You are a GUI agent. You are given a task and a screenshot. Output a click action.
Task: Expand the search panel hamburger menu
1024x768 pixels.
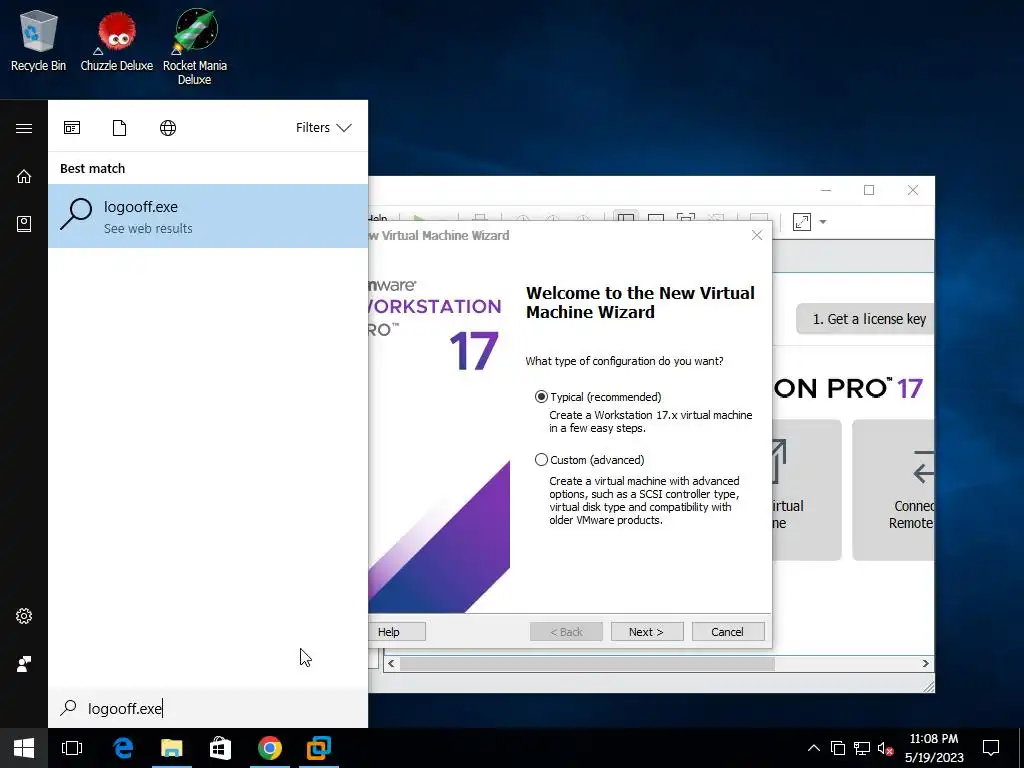coord(24,128)
